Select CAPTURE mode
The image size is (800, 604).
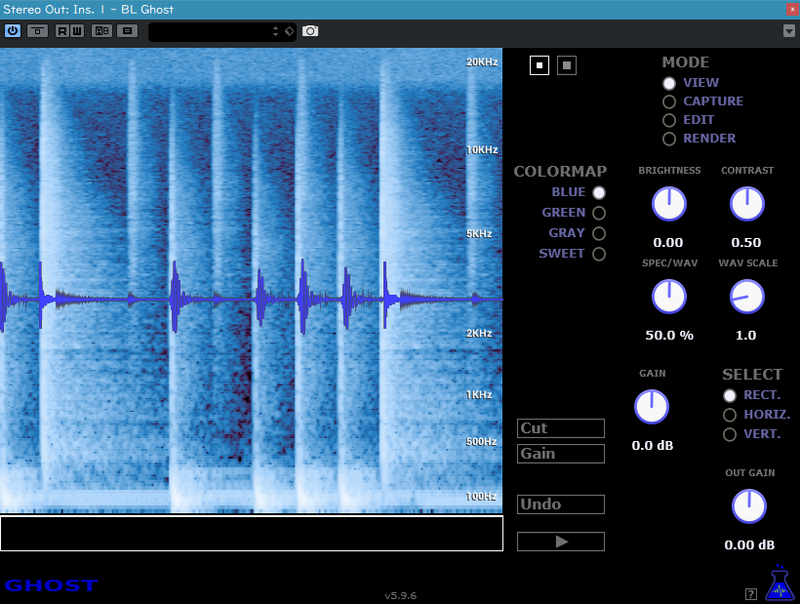pyautogui.click(x=669, y=102)
